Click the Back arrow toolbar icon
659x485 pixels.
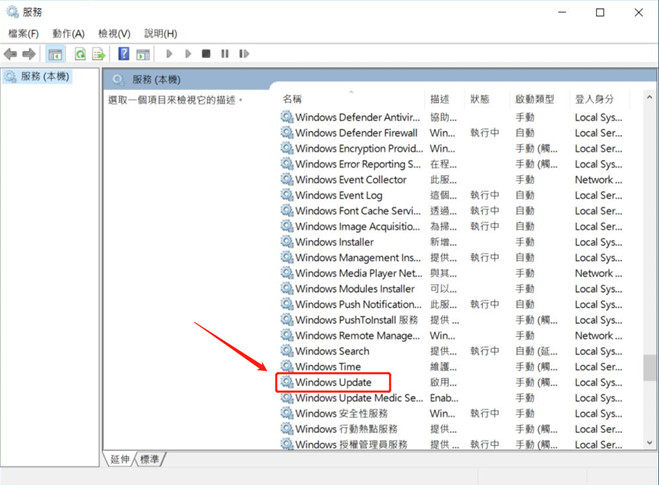[x=11, y=54]
